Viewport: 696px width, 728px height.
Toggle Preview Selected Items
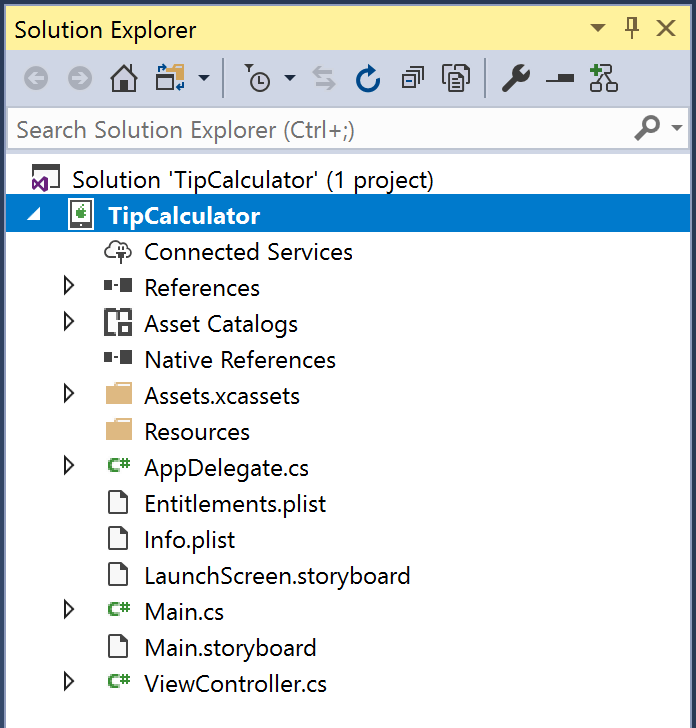click(560, 78)
